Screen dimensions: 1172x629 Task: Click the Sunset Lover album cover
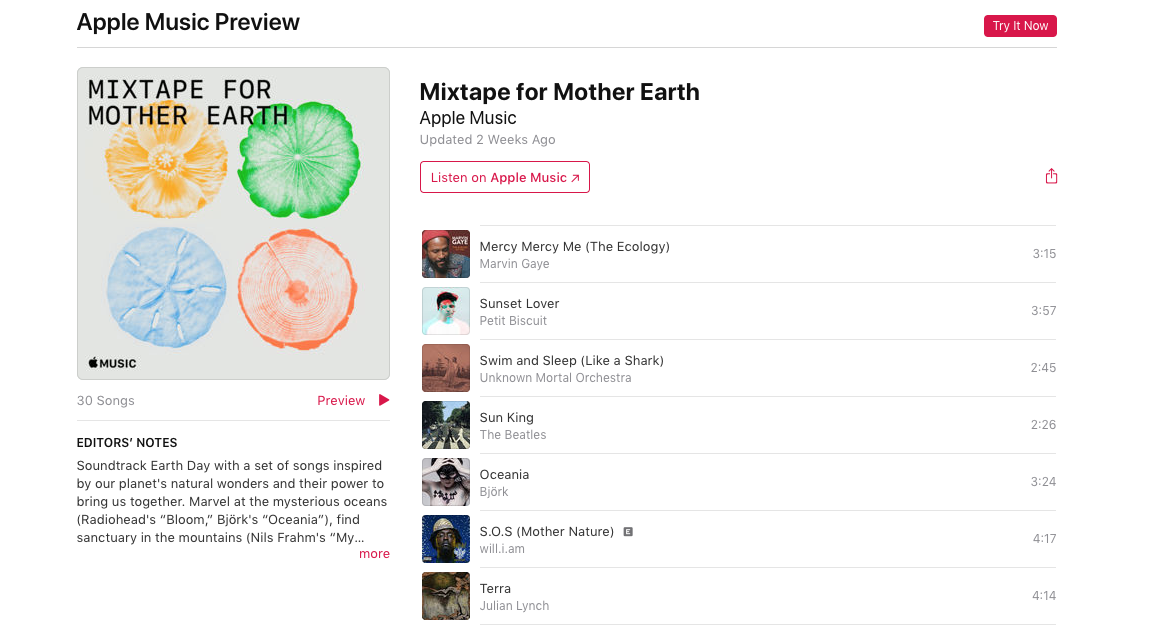coord(446,311)
